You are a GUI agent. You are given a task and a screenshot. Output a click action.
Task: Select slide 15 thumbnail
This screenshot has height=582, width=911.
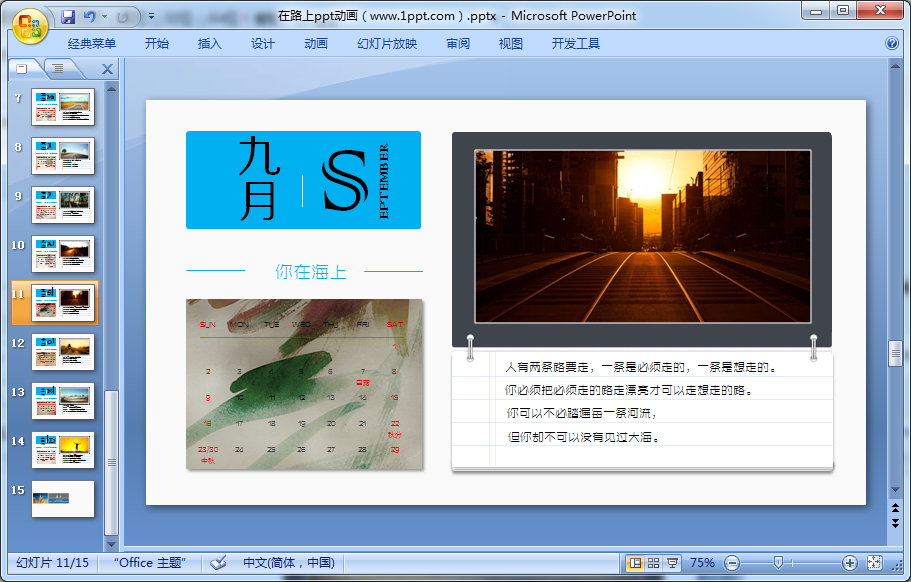[x=63, y=499]
